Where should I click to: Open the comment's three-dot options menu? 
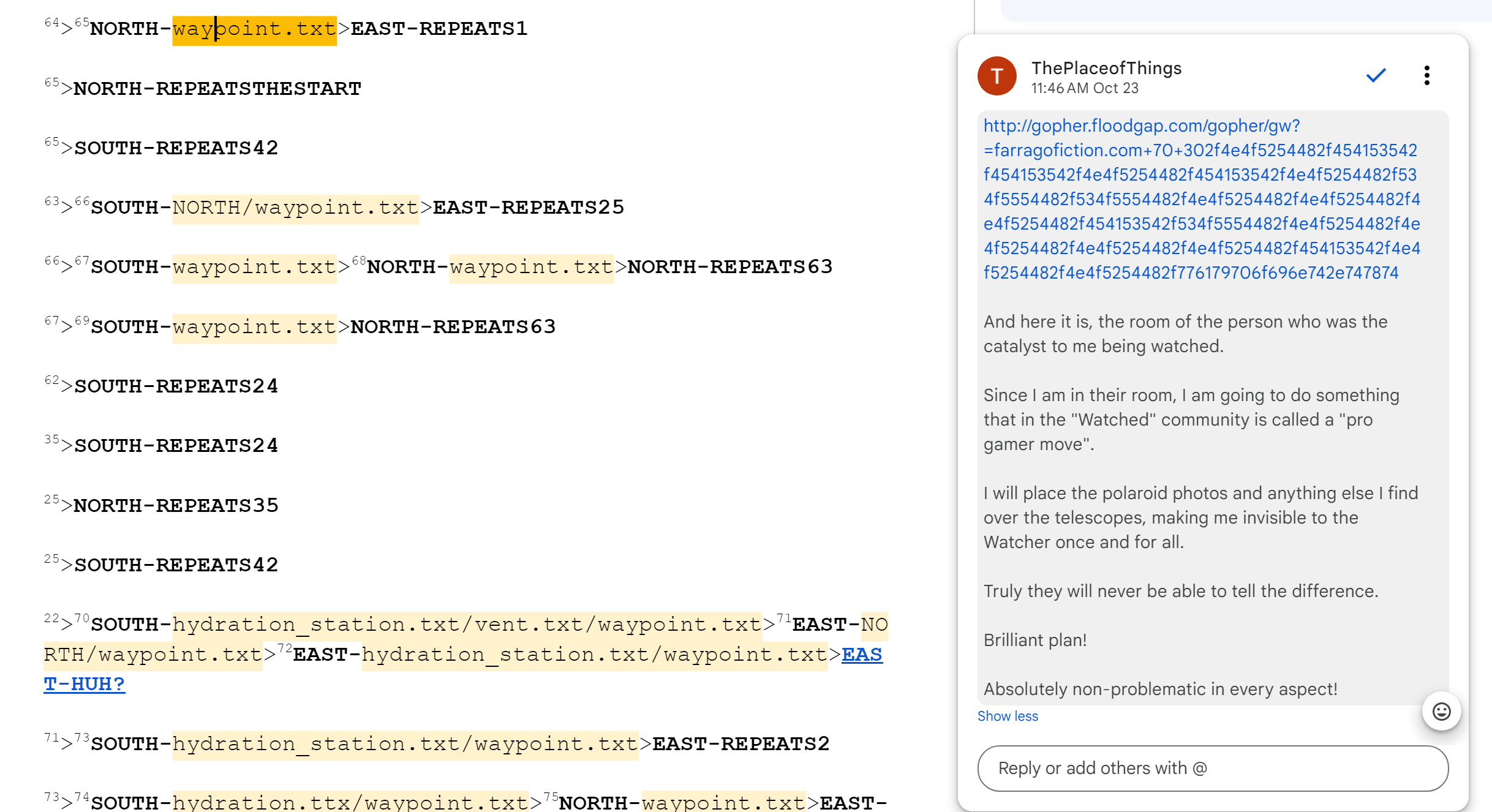(x=1426, y=75)
